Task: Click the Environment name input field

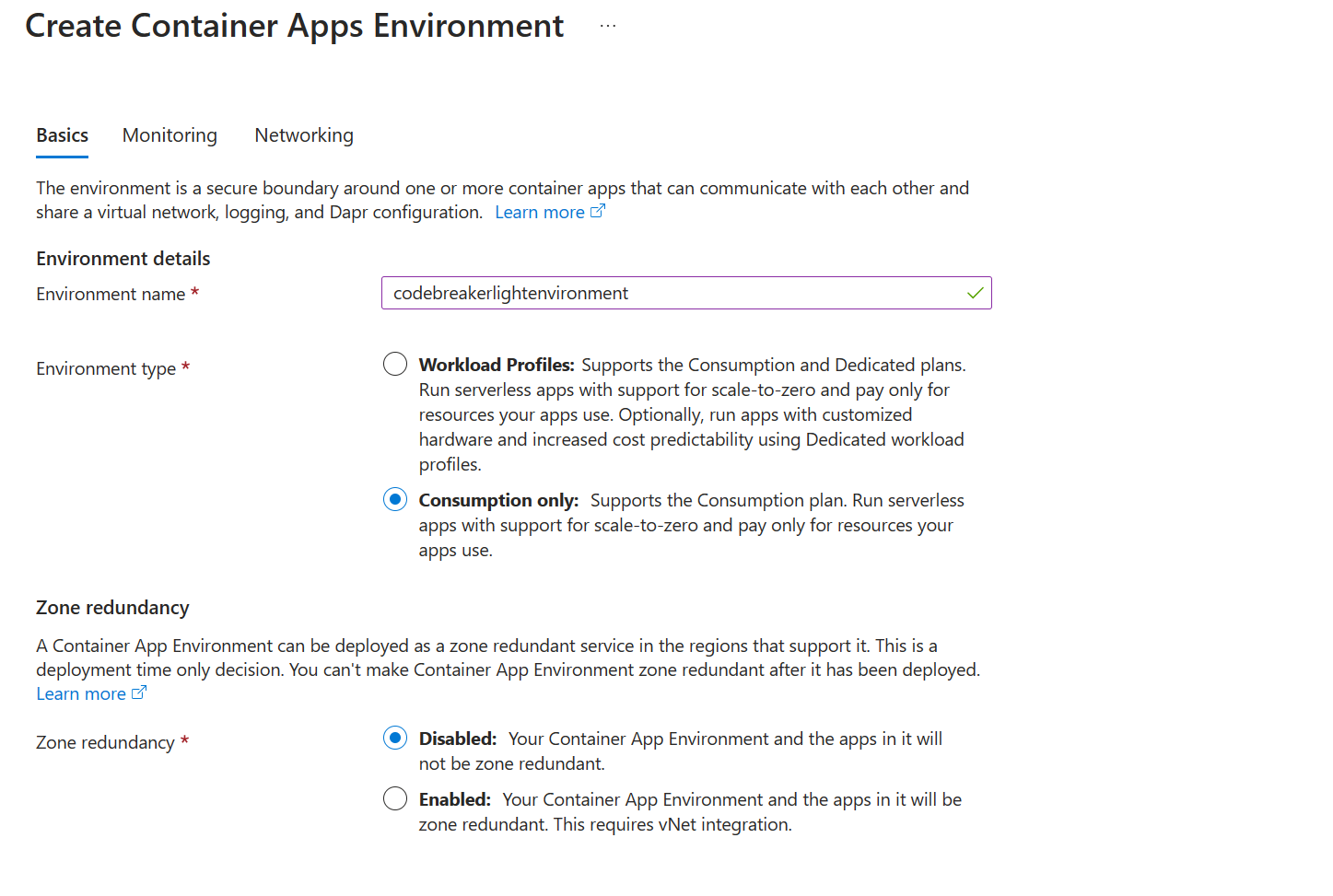Action: tap(686, 293)
